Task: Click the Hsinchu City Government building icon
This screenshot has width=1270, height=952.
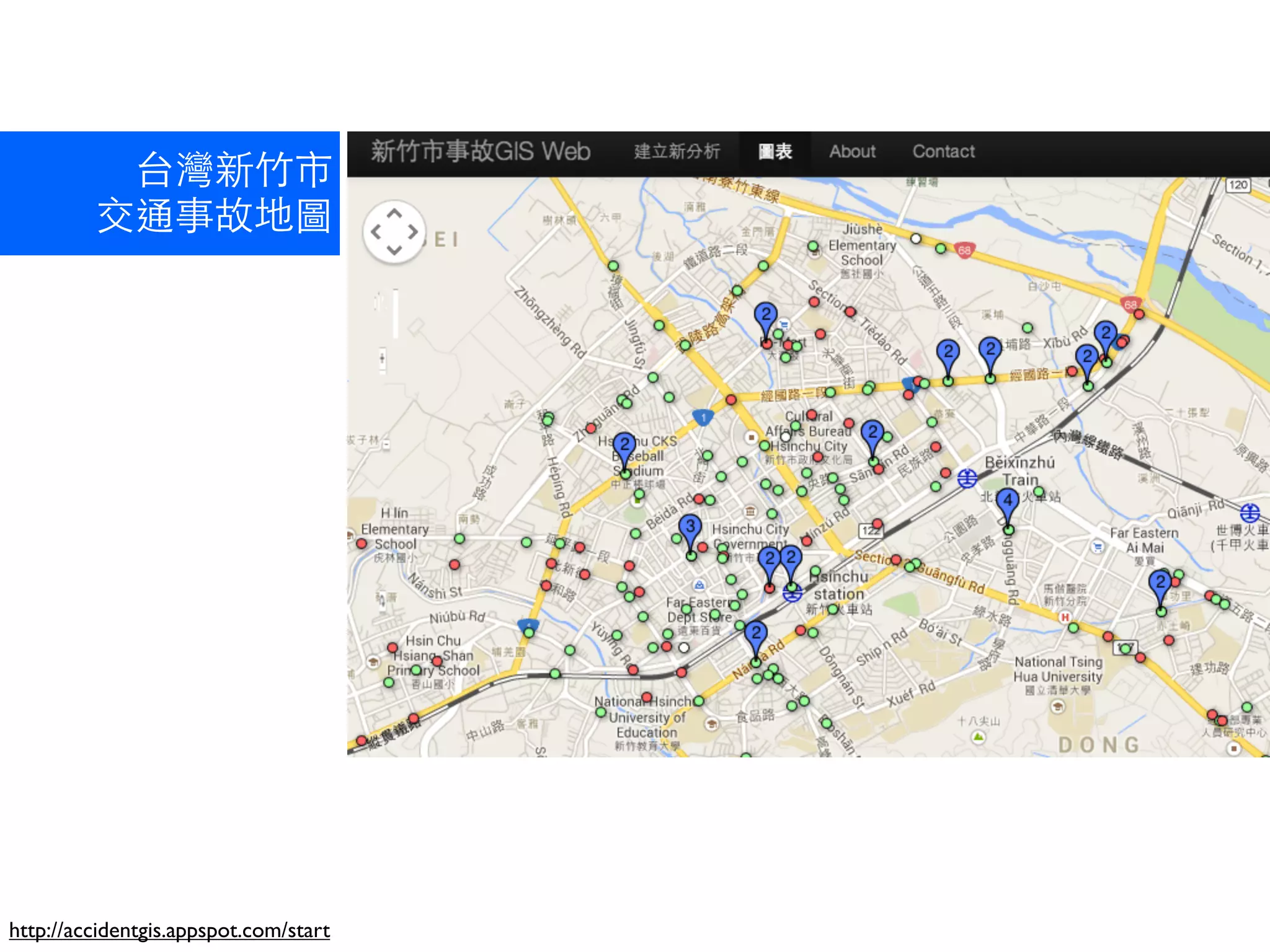Action: tap(750, 511)
